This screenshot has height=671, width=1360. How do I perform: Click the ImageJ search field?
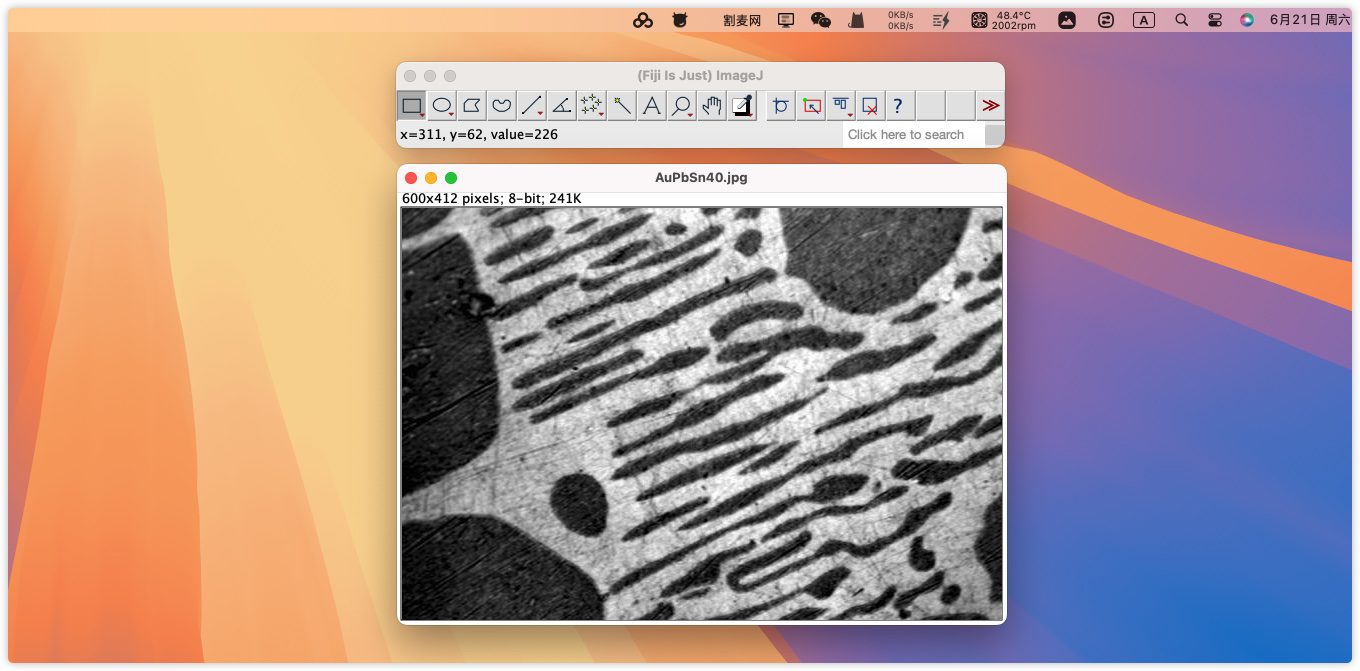(912, 135)
